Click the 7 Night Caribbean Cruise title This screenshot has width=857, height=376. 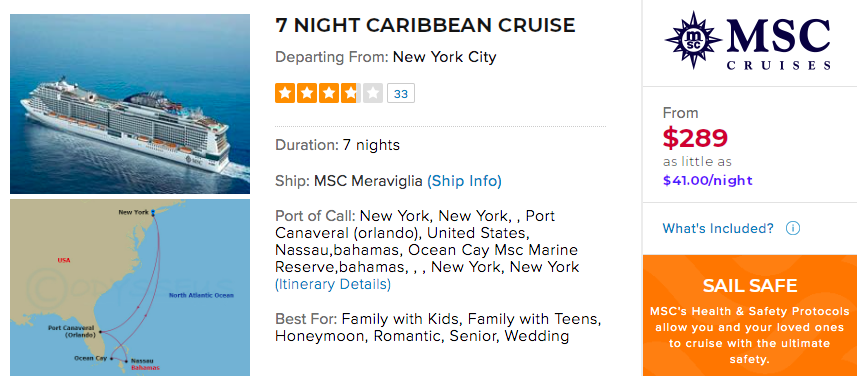pyautogui.click(x=425, y=25)
